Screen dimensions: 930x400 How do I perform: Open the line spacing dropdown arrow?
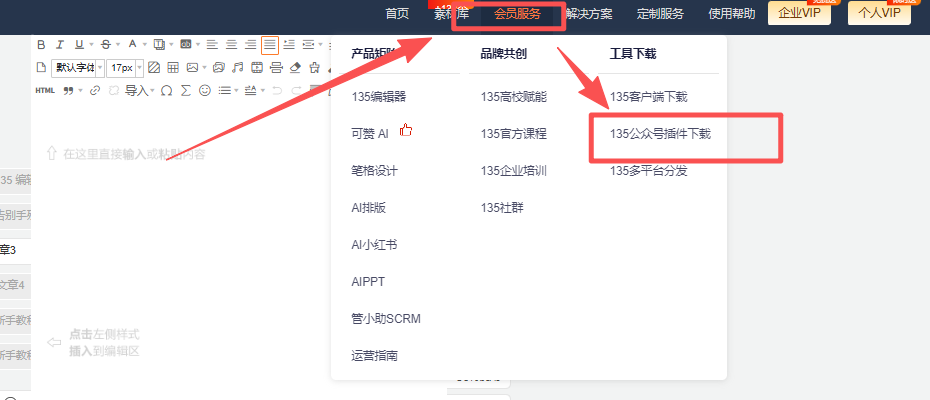(x=263, y=90)
